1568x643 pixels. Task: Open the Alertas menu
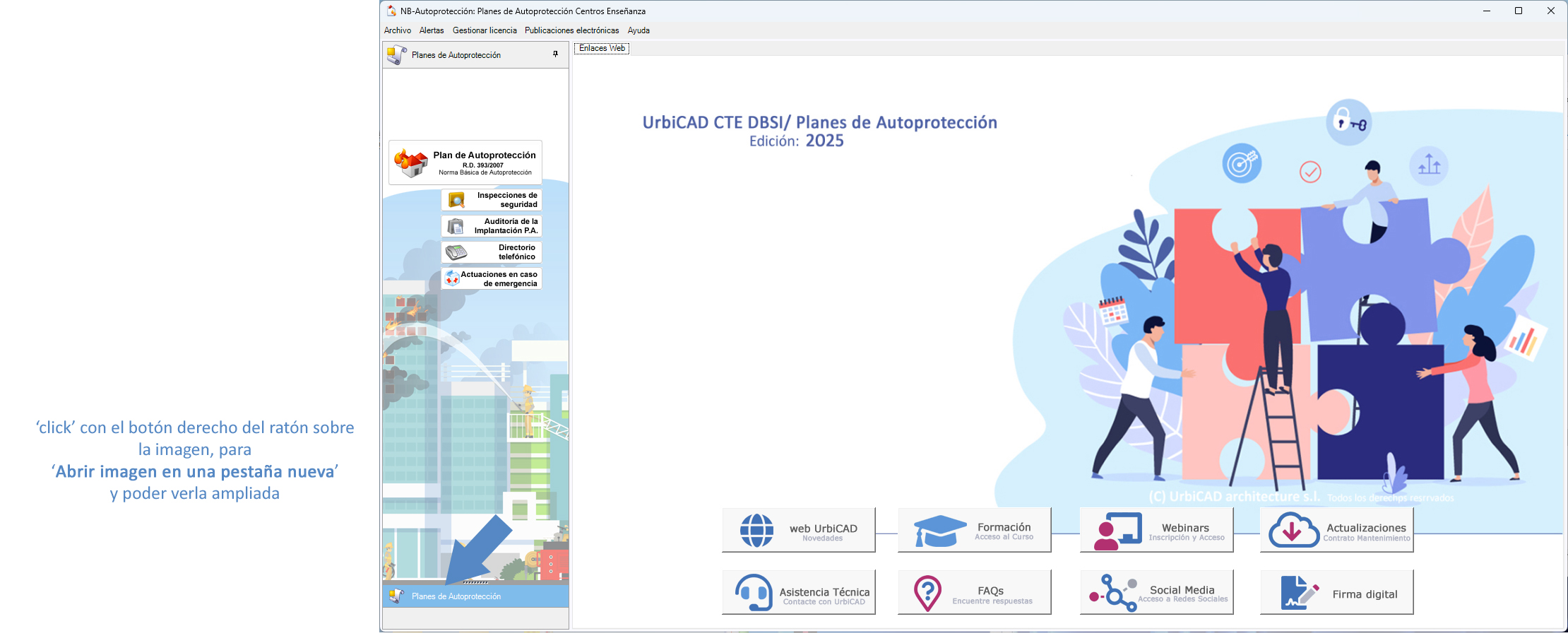pyautogui.click(x=432, y=30)
